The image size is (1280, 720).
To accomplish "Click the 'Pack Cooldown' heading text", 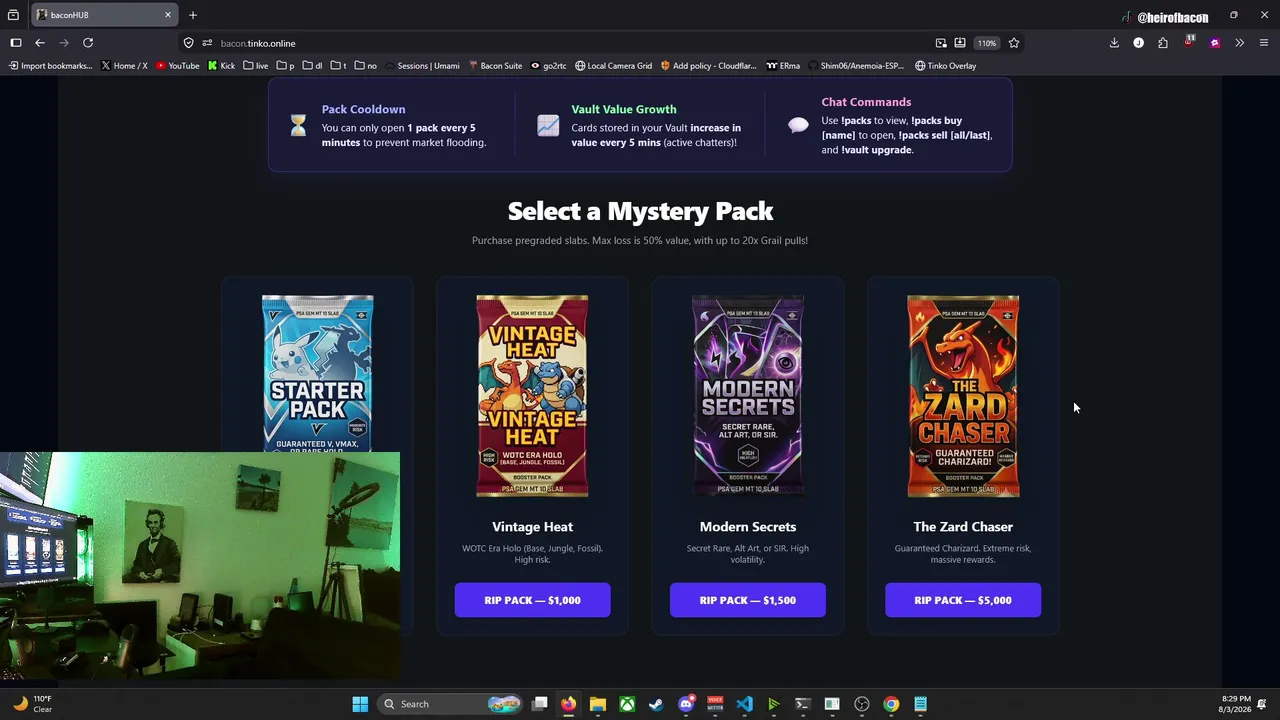I will [363, 109].
